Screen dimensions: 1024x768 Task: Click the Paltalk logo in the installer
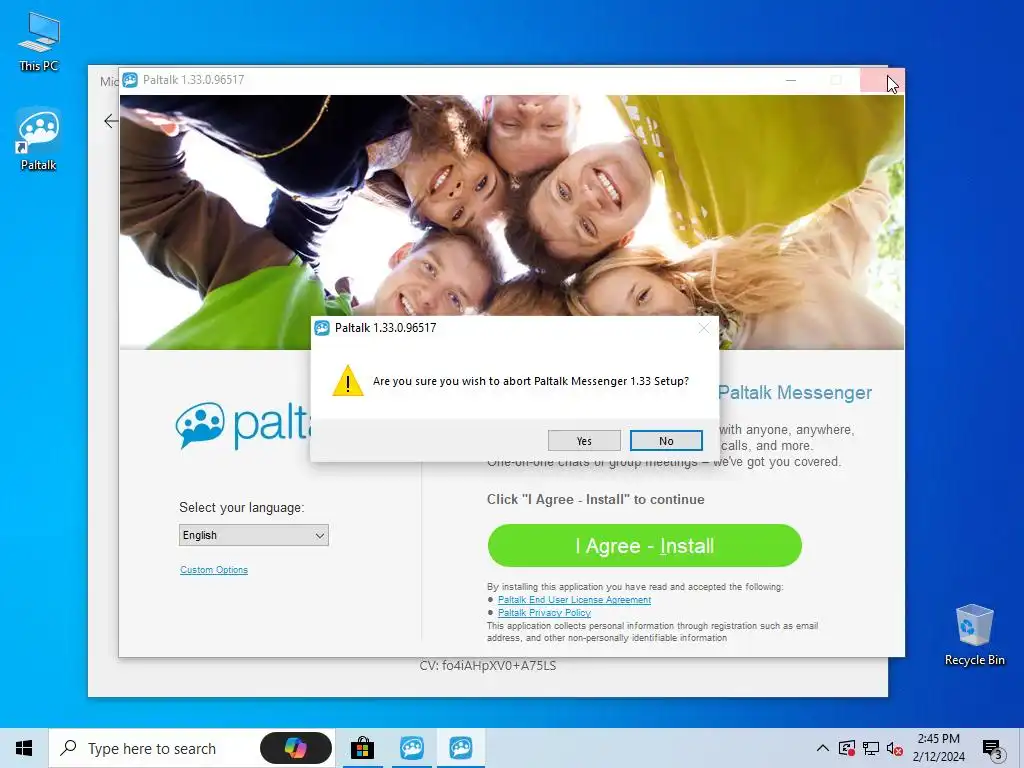click(243, 425)
